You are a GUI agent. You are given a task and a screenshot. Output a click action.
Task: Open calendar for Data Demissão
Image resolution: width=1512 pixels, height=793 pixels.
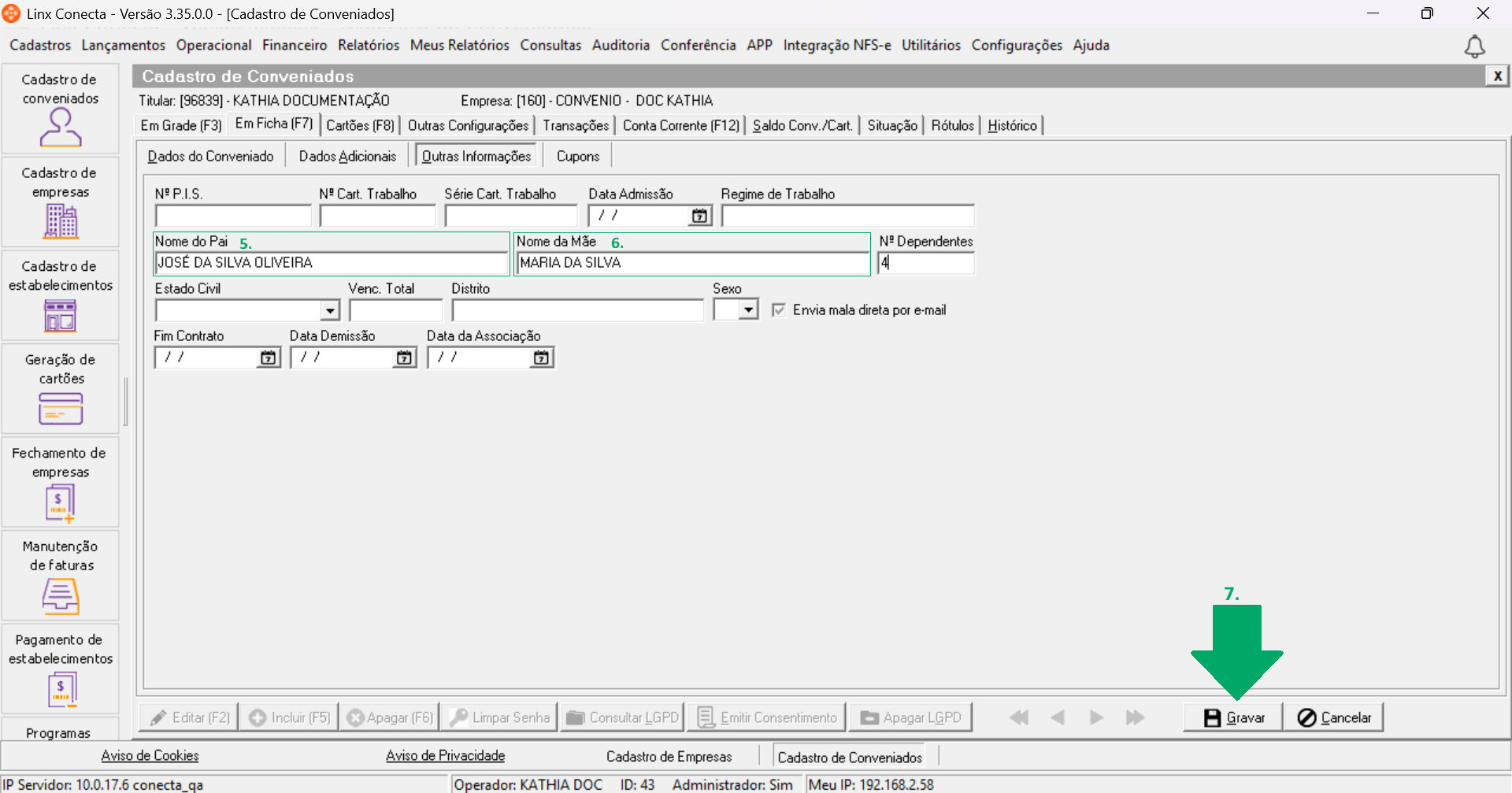(404, 358)
